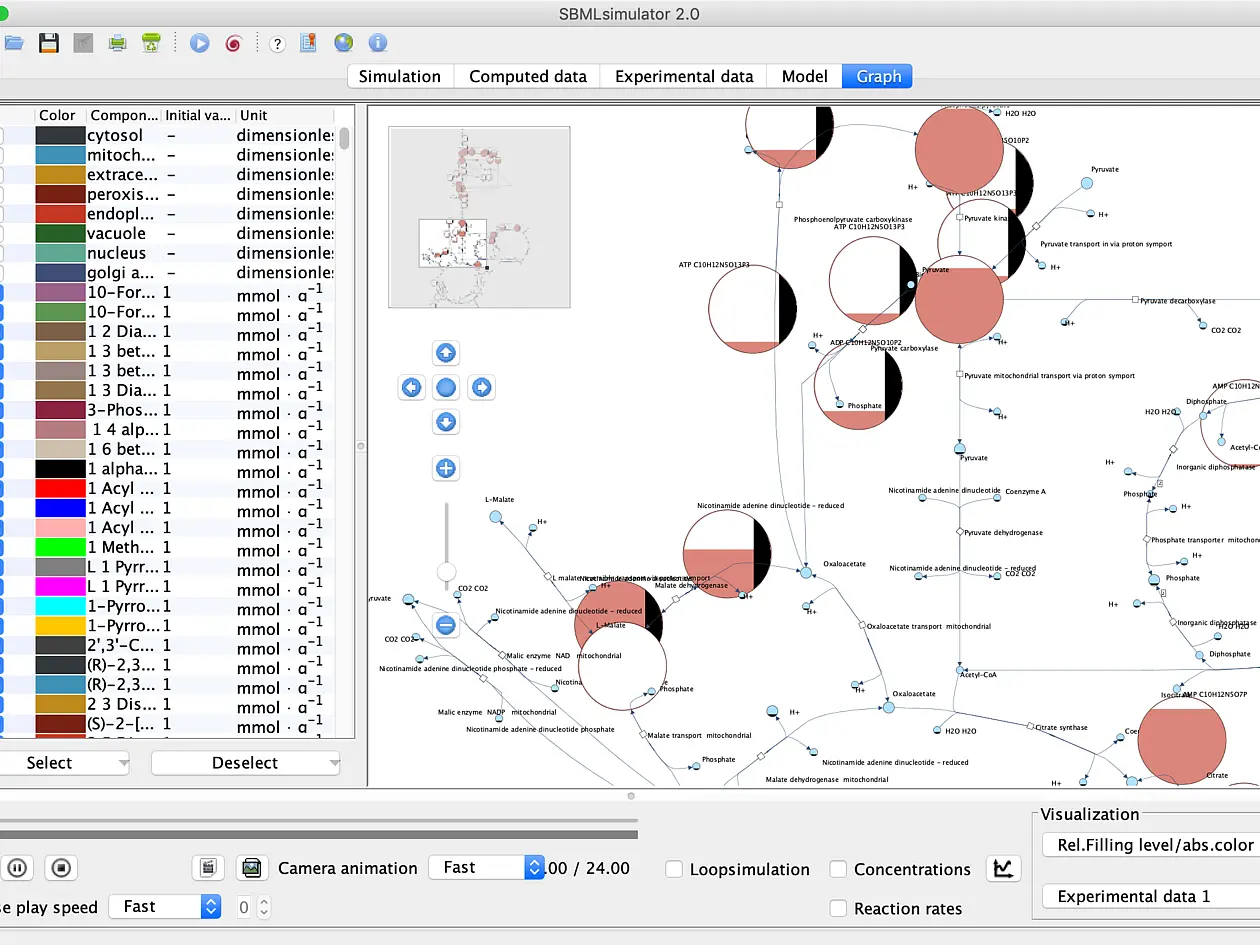Stop the simulation playback

tap(61, 867)
